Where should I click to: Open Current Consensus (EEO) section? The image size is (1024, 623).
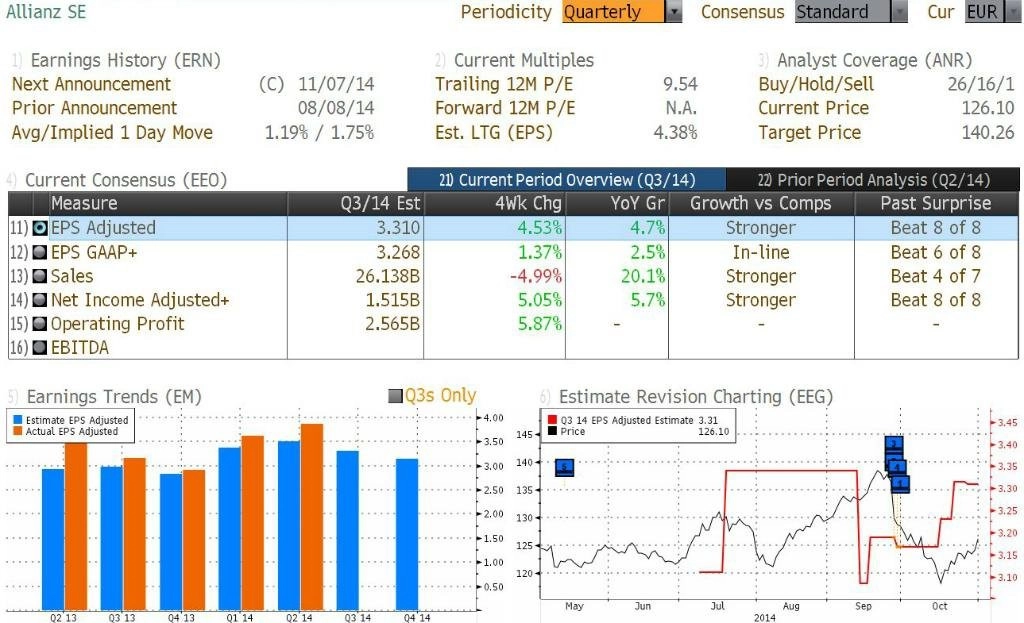tap(126, 180)
